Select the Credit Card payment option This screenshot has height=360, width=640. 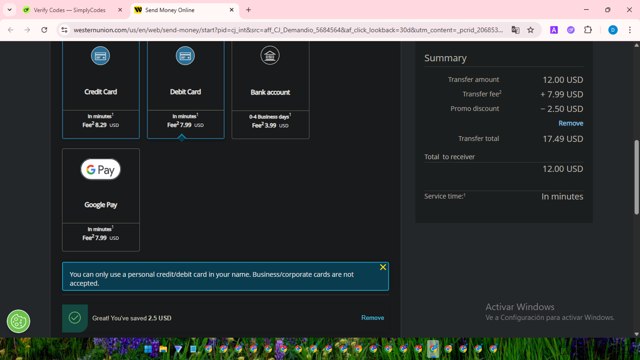(100, 90)
